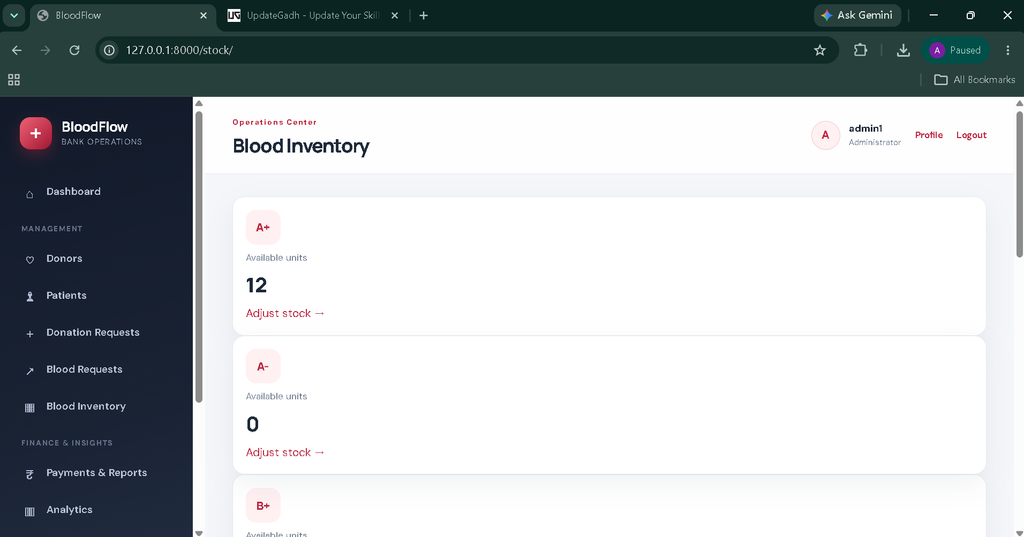Image resolution: width=1024 pixels, height=537 pixels.
Task: Click the Dashboard home icon in sidebar
Action: (29, 194)
